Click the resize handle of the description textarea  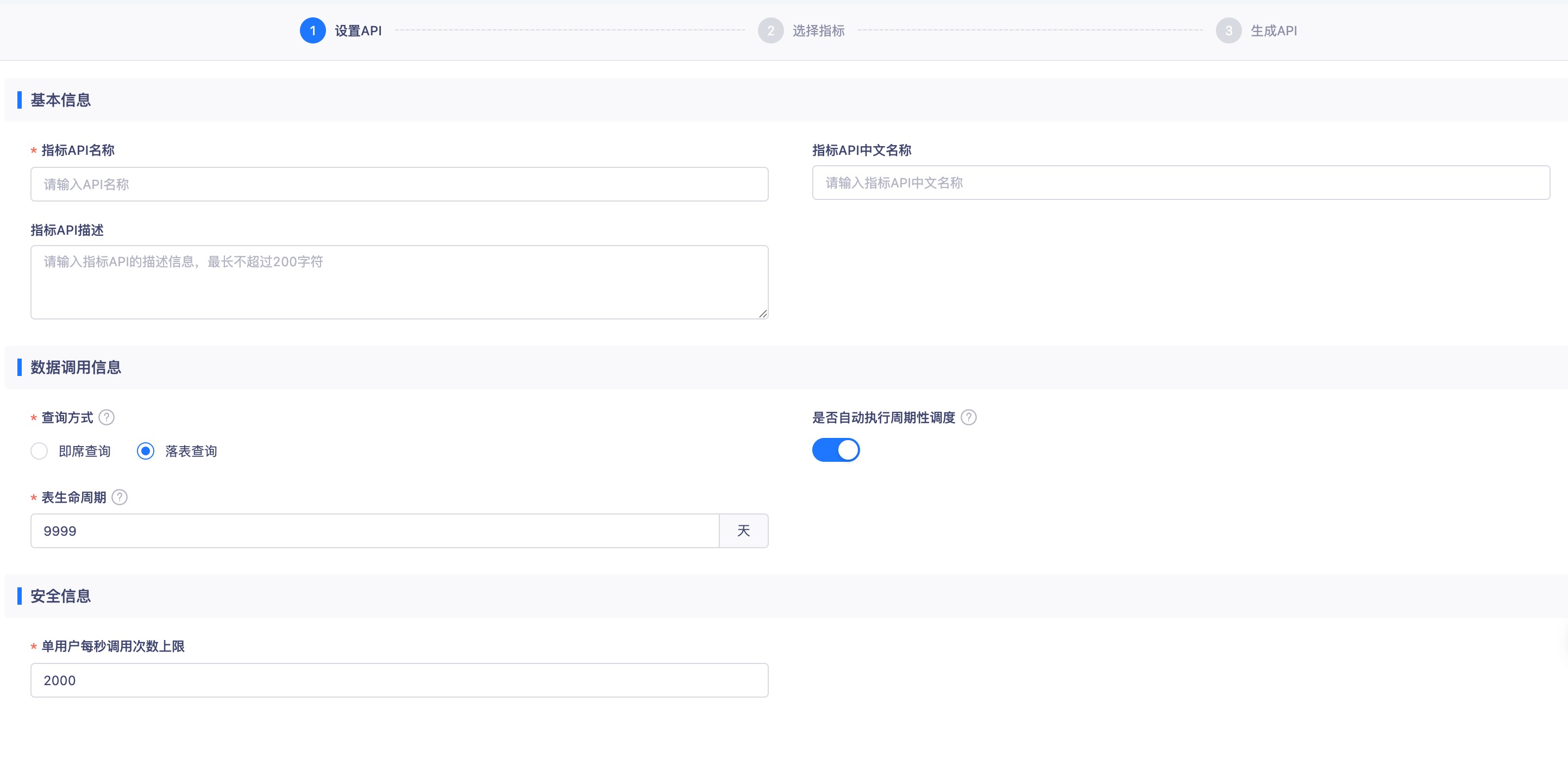pyautogui.click(x=763, y=313)
